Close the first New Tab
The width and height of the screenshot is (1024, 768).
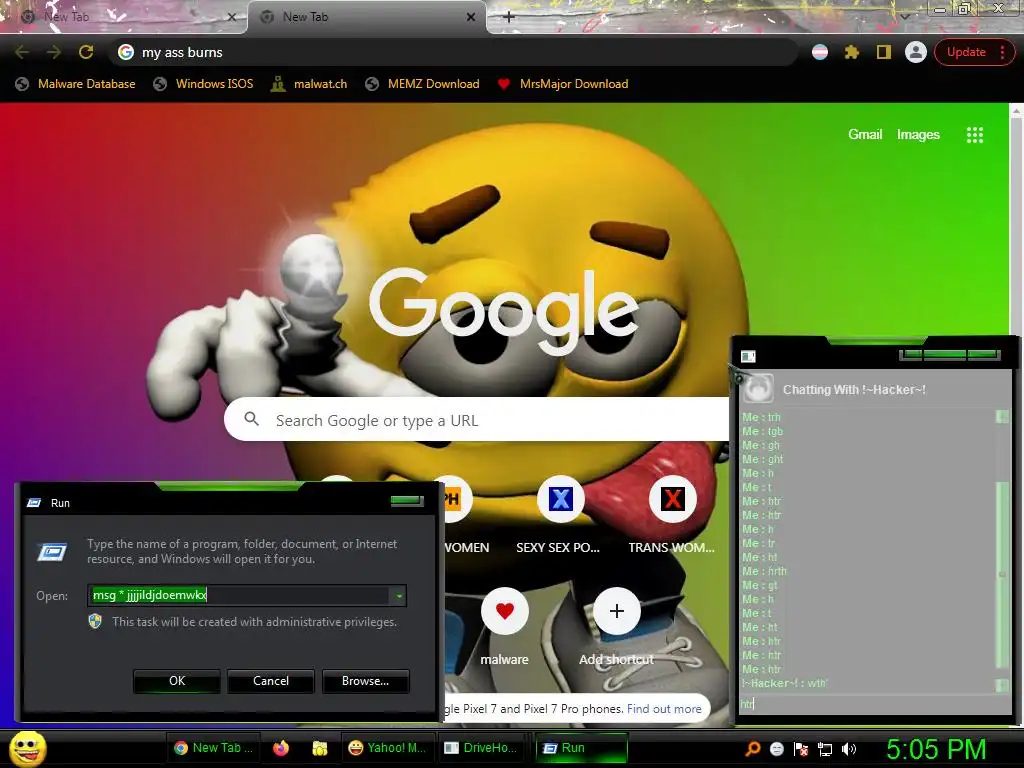point(231,17)
